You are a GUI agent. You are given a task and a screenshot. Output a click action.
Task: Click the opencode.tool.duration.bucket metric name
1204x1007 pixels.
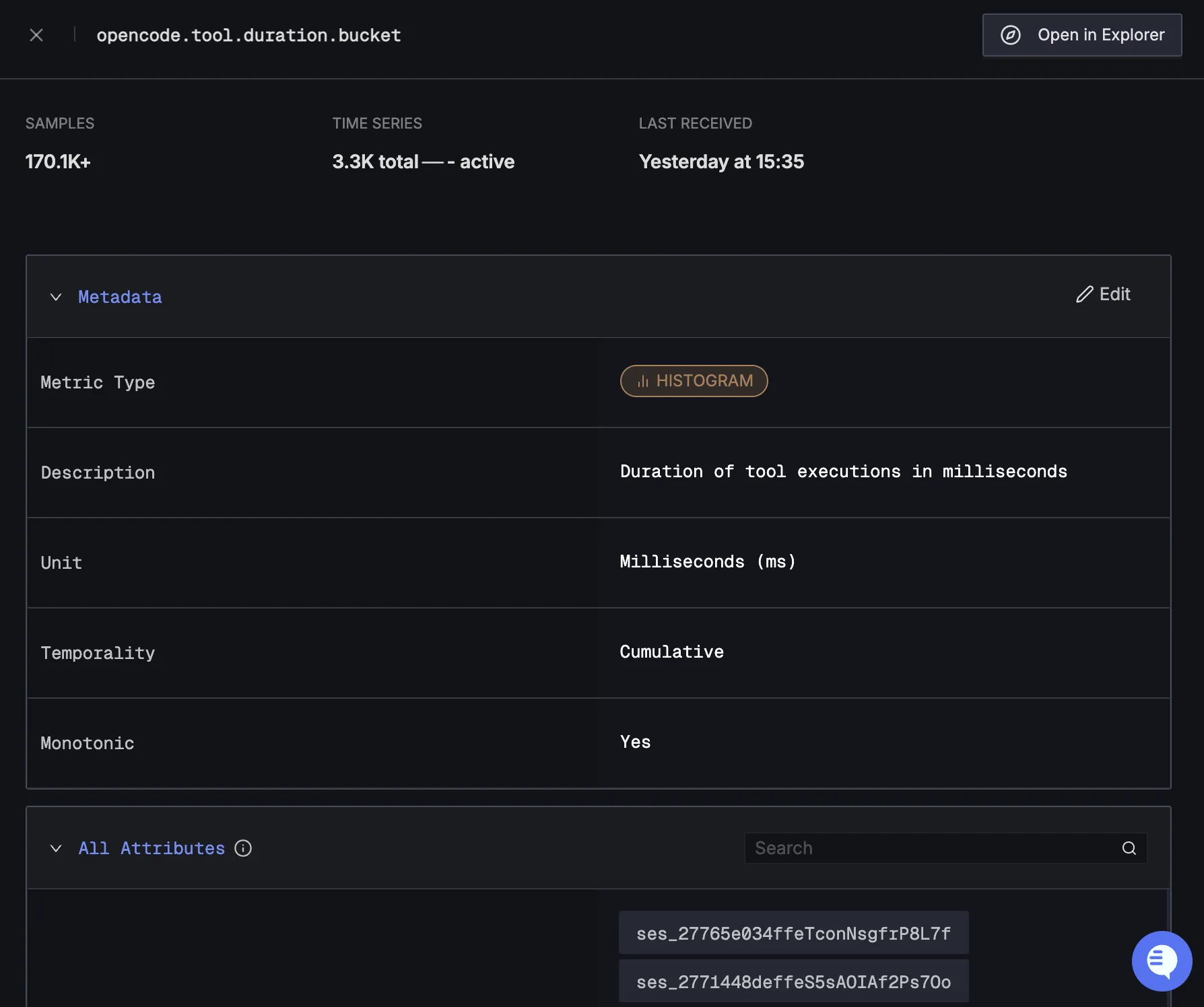pos(248,35)
